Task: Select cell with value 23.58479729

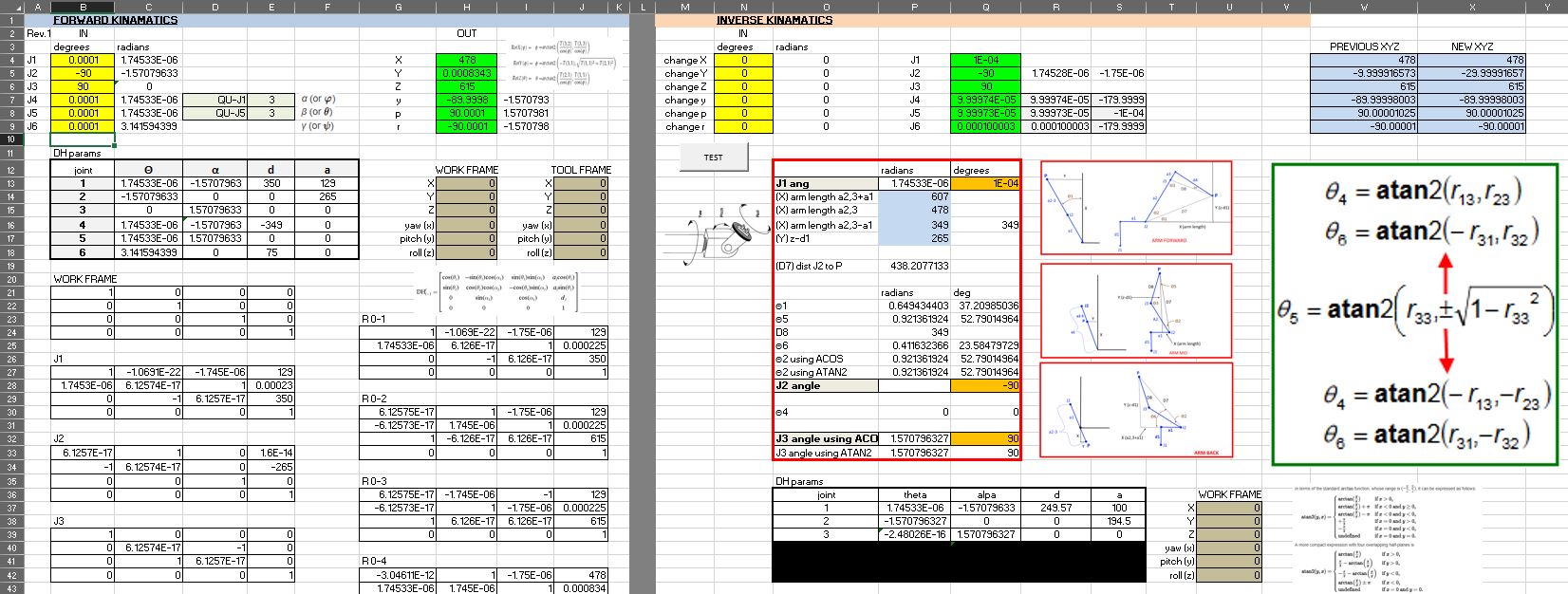Action: point(986,345)
